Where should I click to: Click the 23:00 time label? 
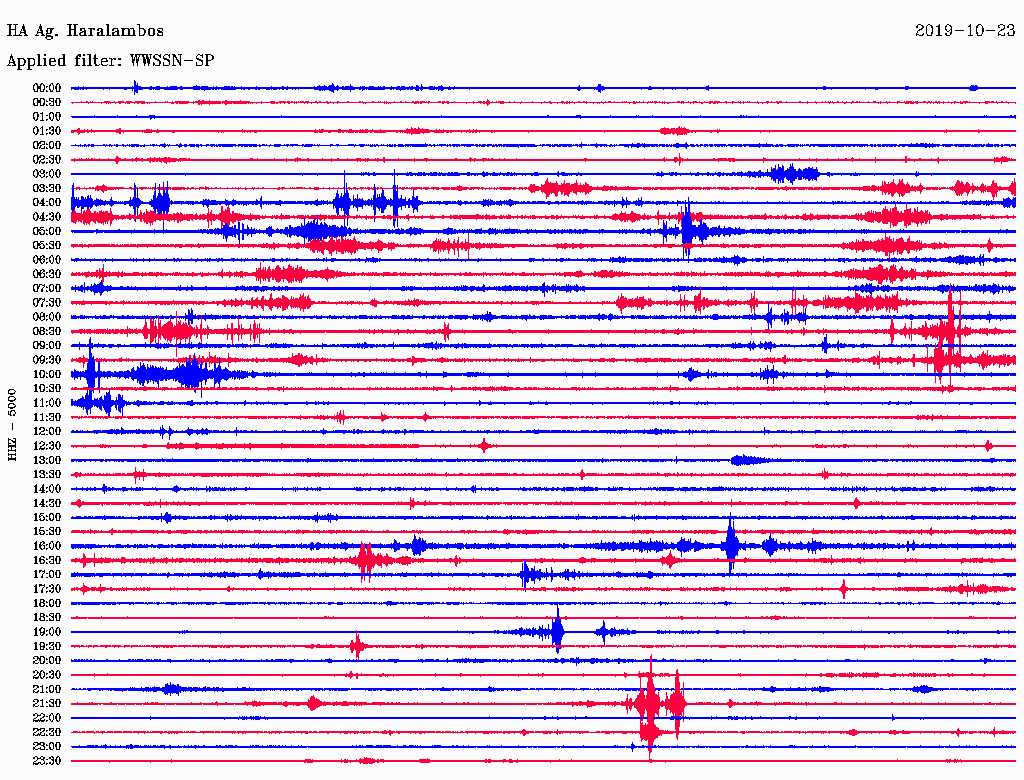point(47,747)
